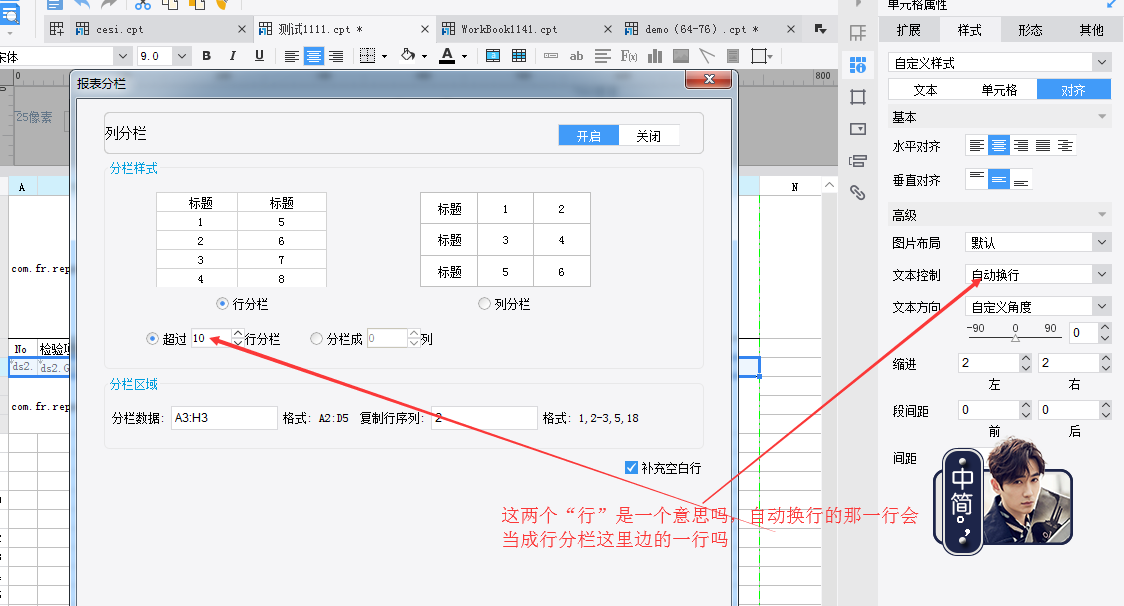This screenshot has height=606, width=1124.
Task: Click the insert chart icon in toolbar
Action: pos(655,56)
